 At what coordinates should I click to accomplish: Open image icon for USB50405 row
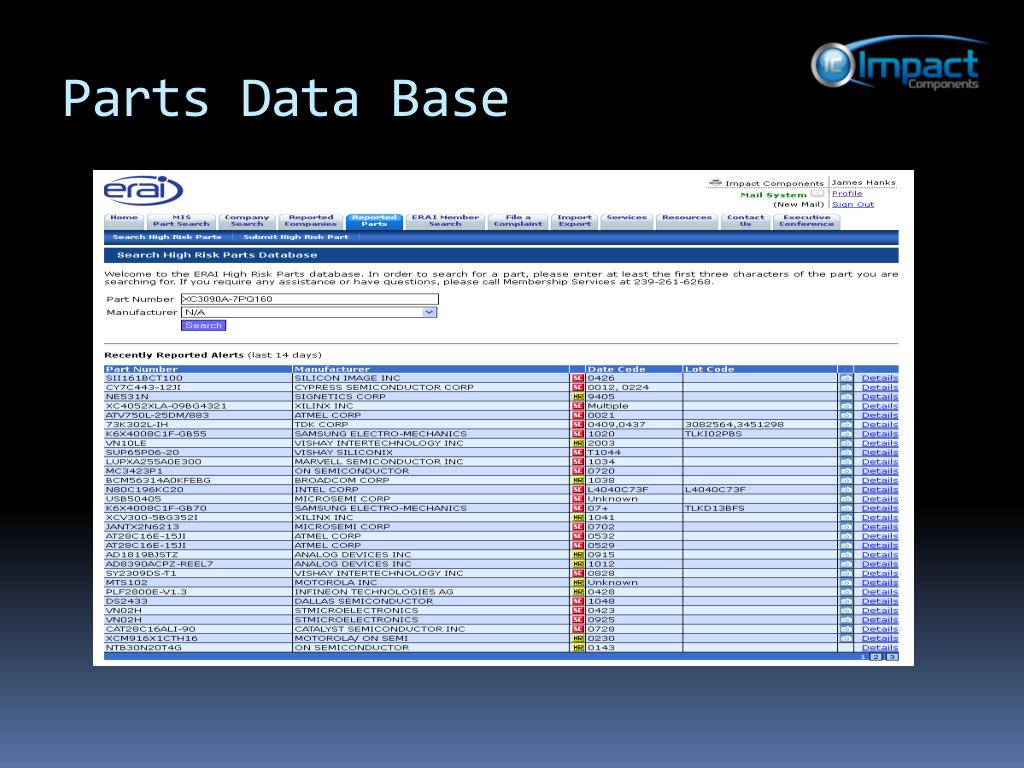coord(846,499)
